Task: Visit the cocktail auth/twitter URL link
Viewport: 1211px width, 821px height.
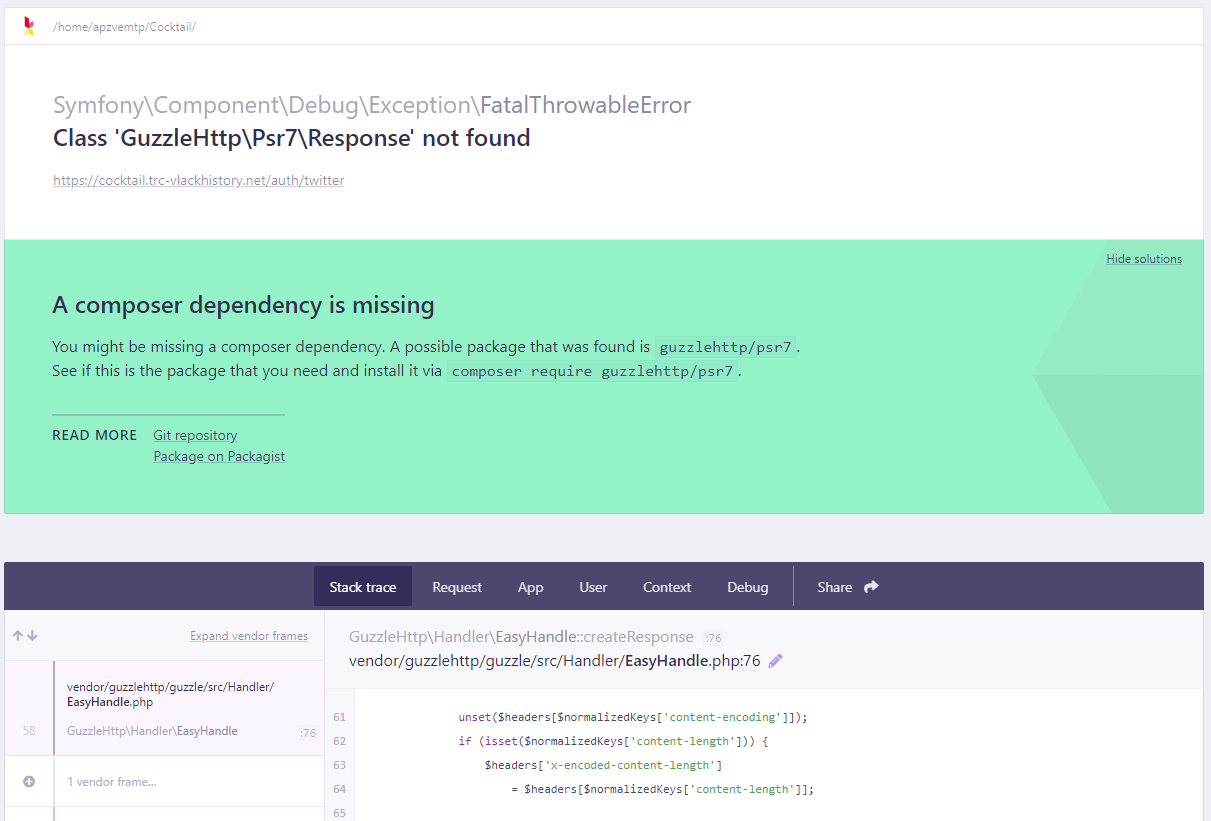Action: tap(198, 181)
